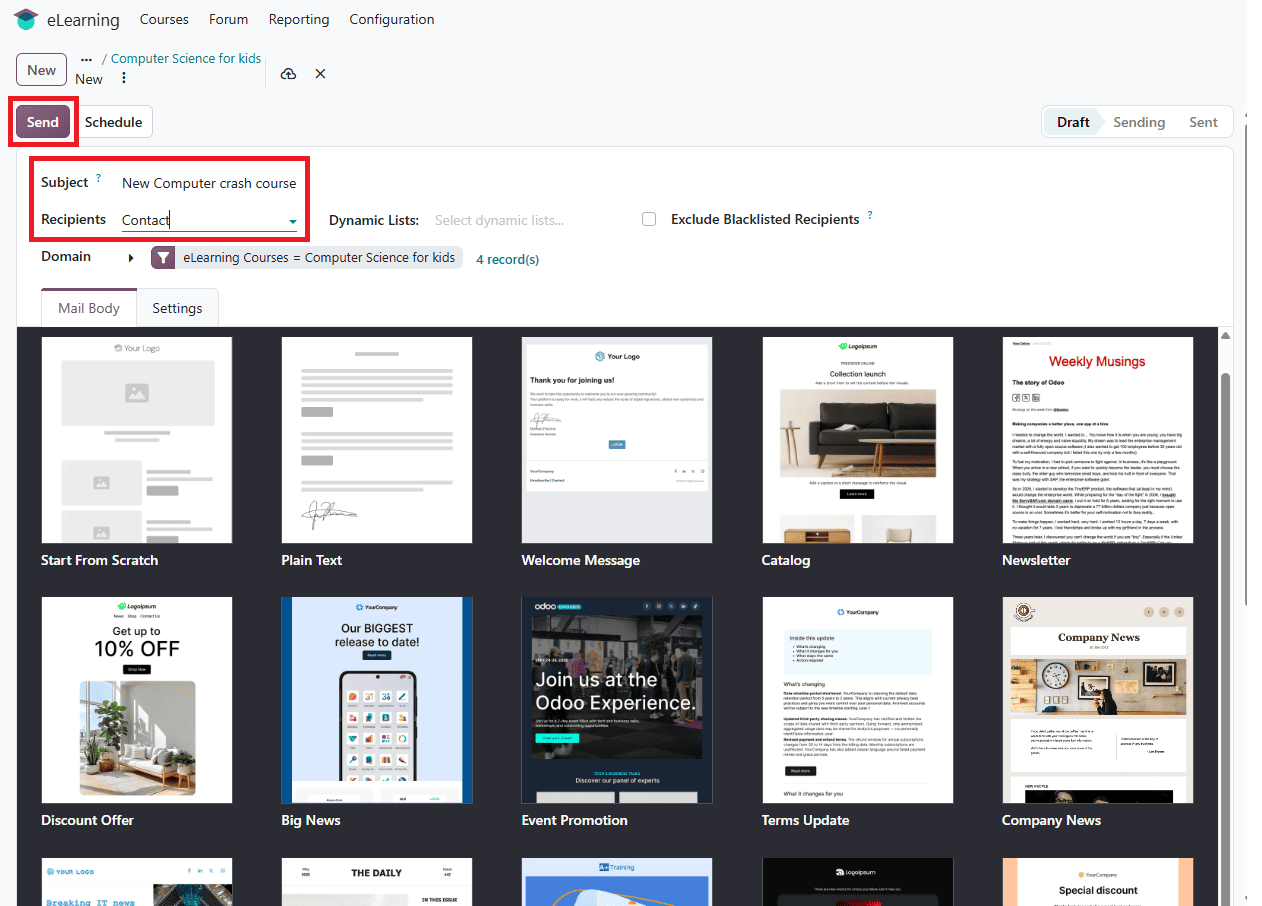
Task: Click the cloud save icon
Action: pyautogui.click(x=288, y=74)
